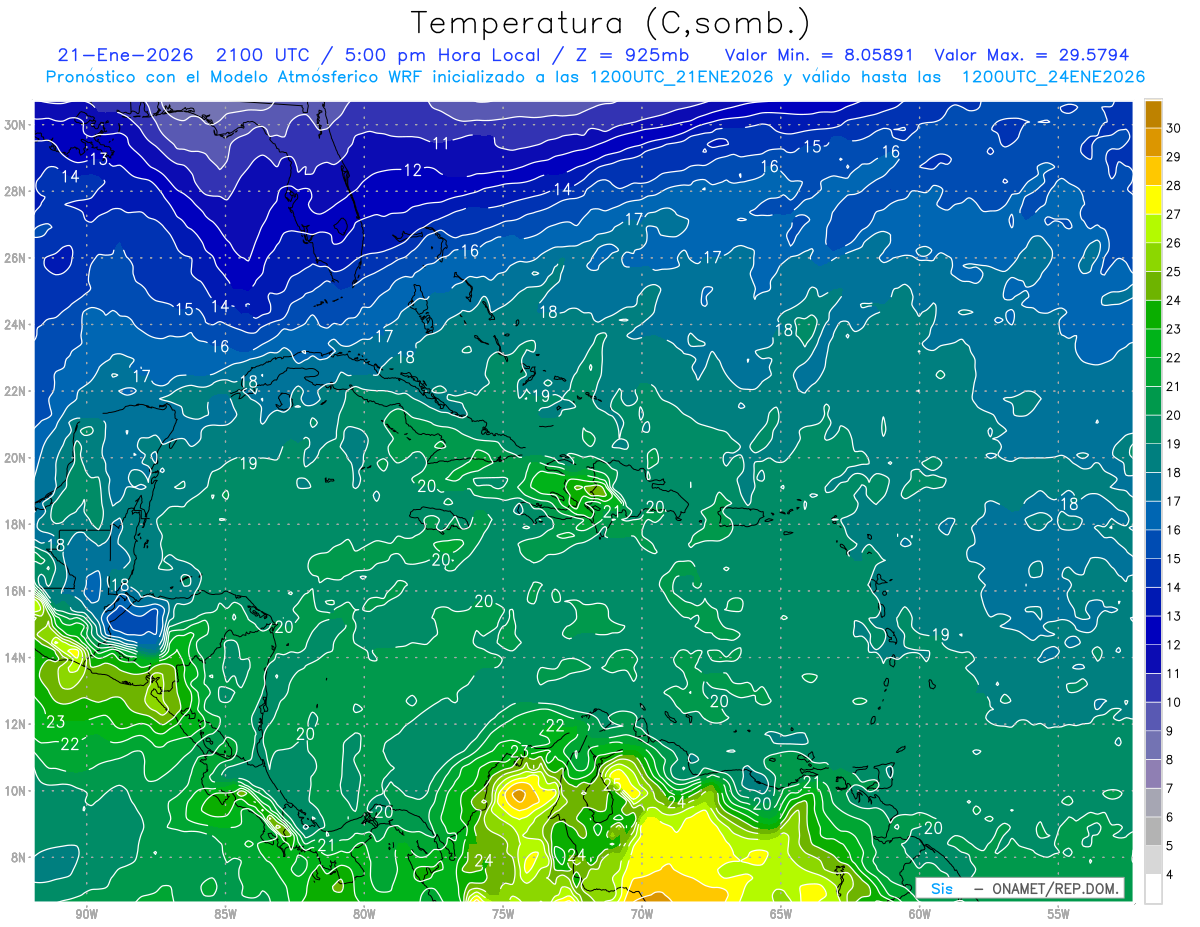Click the '13' contour label on the map
Image resolution: width=1200 pixels, height=927 pixels.
pos(98,159)
